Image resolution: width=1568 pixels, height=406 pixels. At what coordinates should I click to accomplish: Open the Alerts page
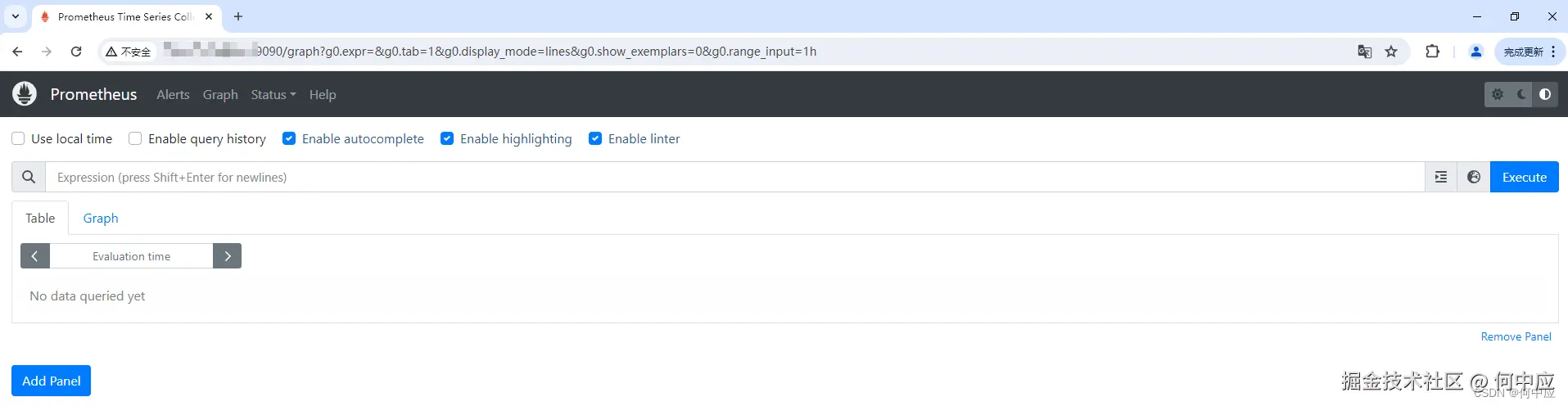pyautogui.click(x=173, y=95)
